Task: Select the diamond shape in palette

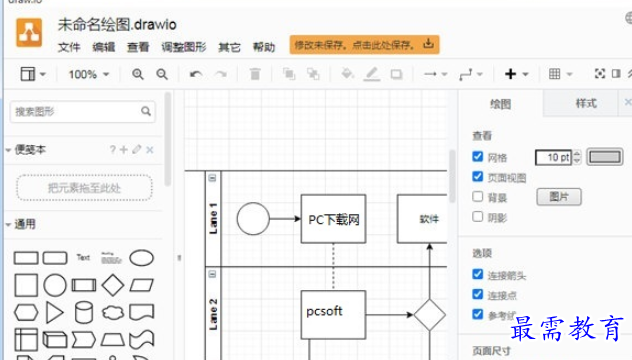Action: tap(113, 285)
